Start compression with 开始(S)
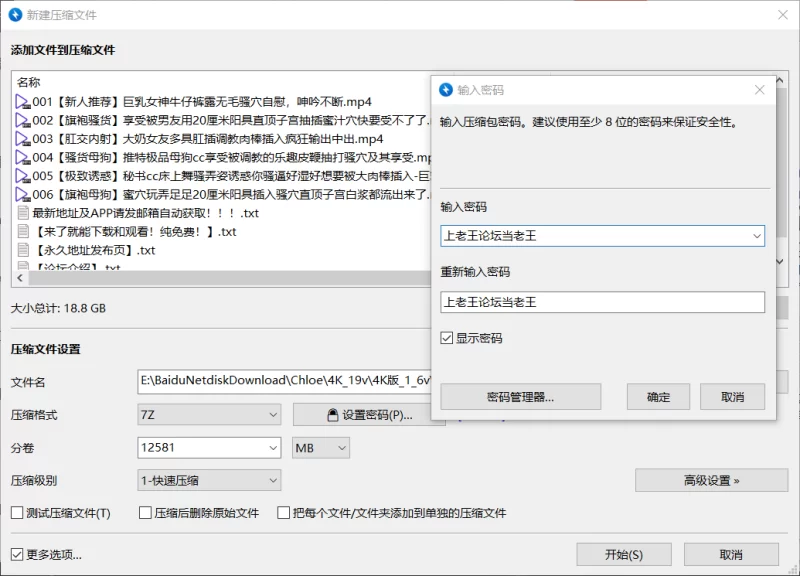 click(x=623, y=555)
